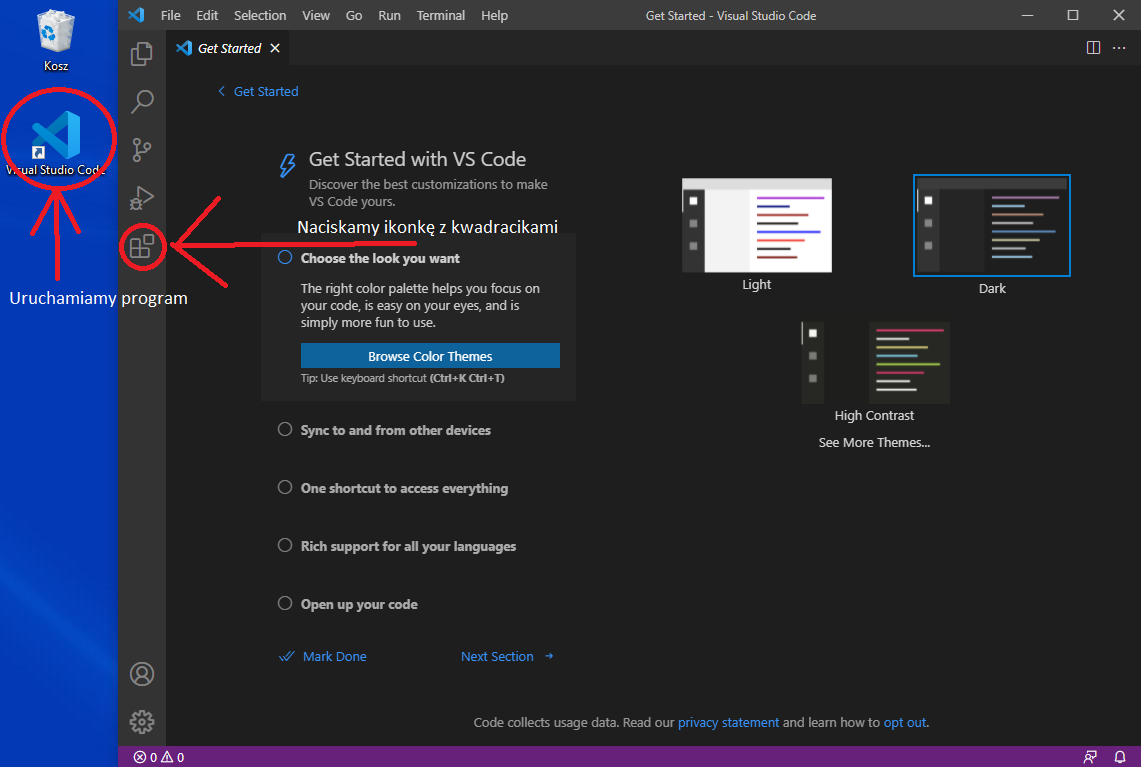The height and width of the screenshot is (767, 1141).
Task: Click the Browse Color Themes button
Action: click(430, 356)
